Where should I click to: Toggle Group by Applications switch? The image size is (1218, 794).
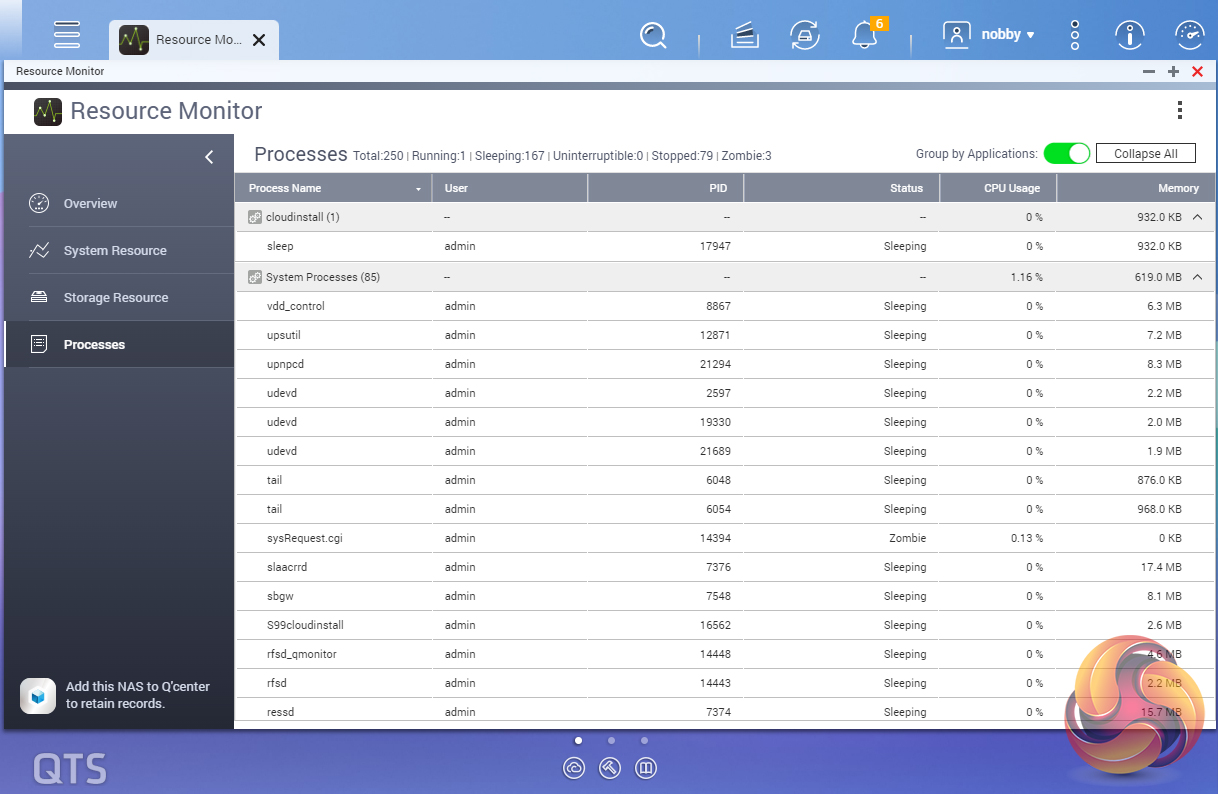[1066, 154]
